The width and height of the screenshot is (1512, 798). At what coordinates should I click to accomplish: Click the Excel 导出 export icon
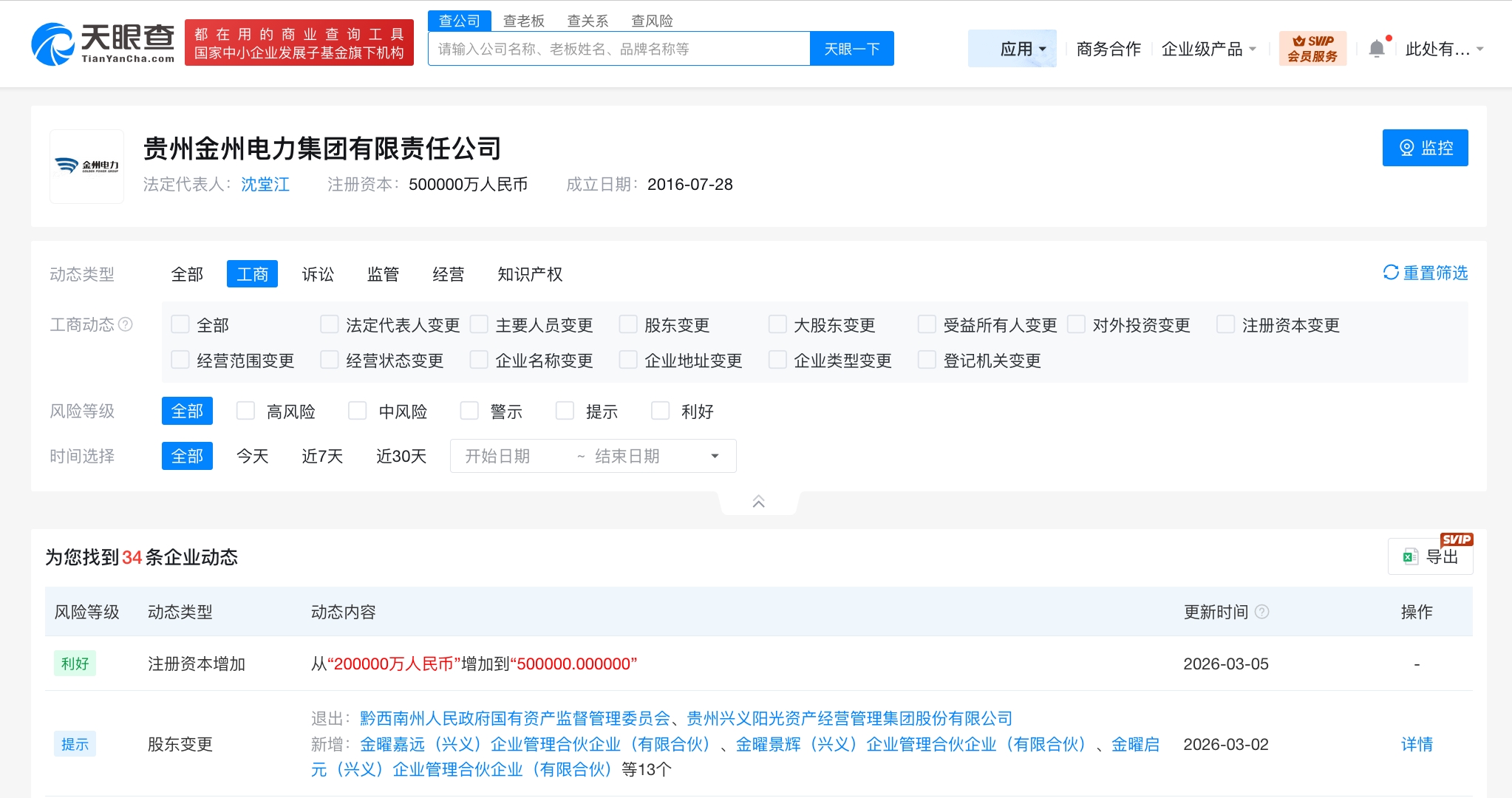(x=1410, y=557)
